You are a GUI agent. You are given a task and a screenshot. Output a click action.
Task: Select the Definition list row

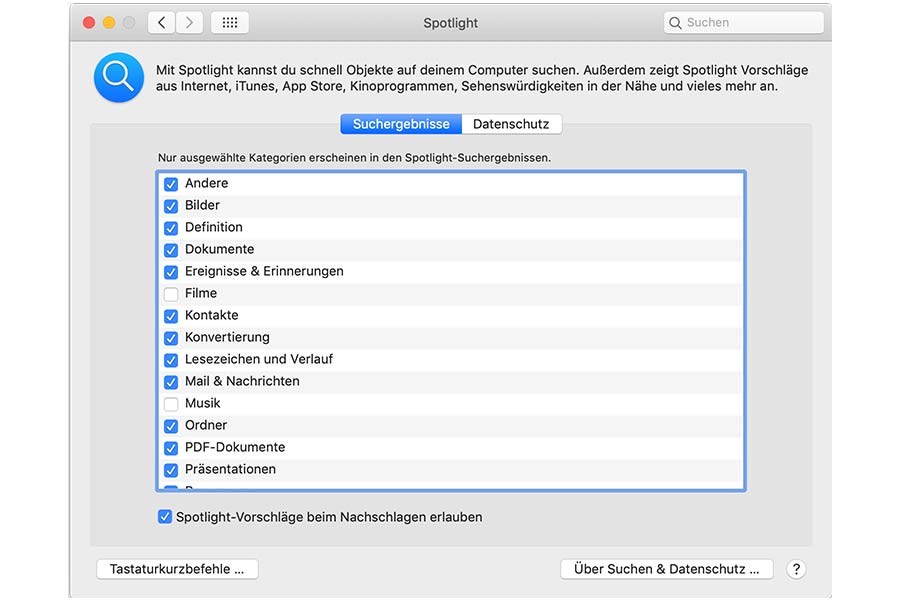click(x=450, y=228)
